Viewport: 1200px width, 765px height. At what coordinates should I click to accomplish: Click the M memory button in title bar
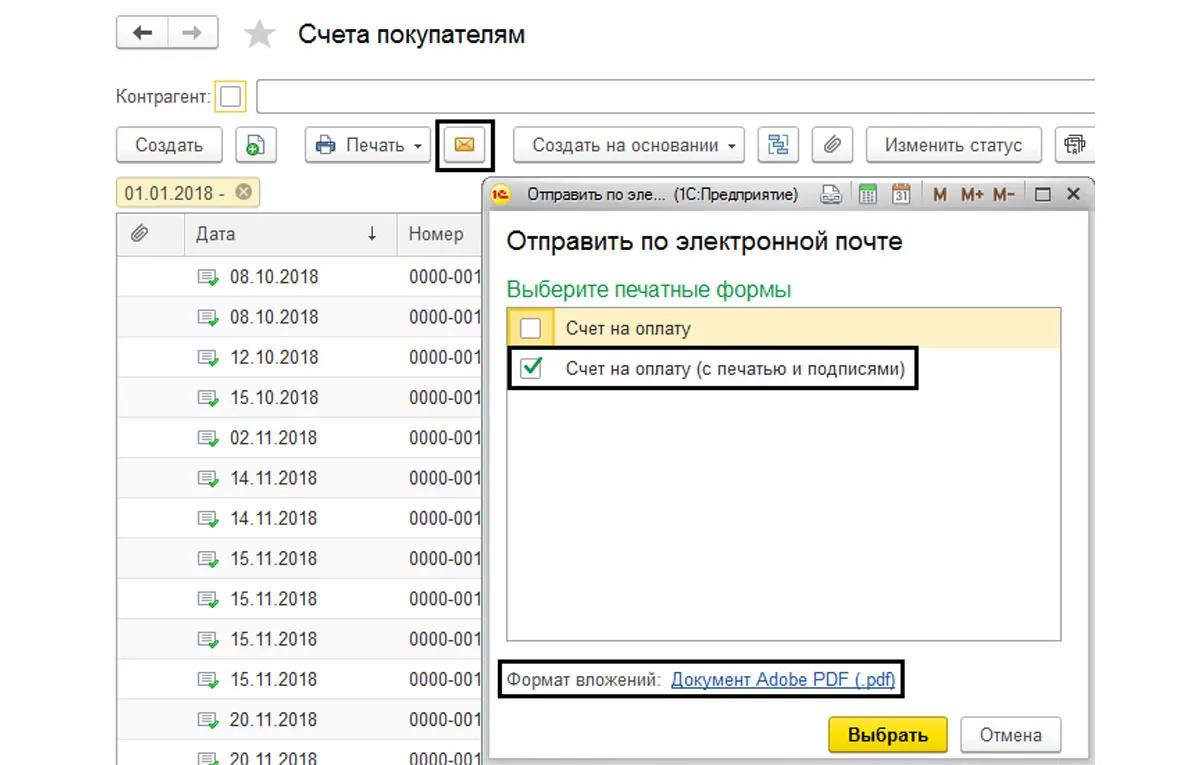click(x=940, y=195)
